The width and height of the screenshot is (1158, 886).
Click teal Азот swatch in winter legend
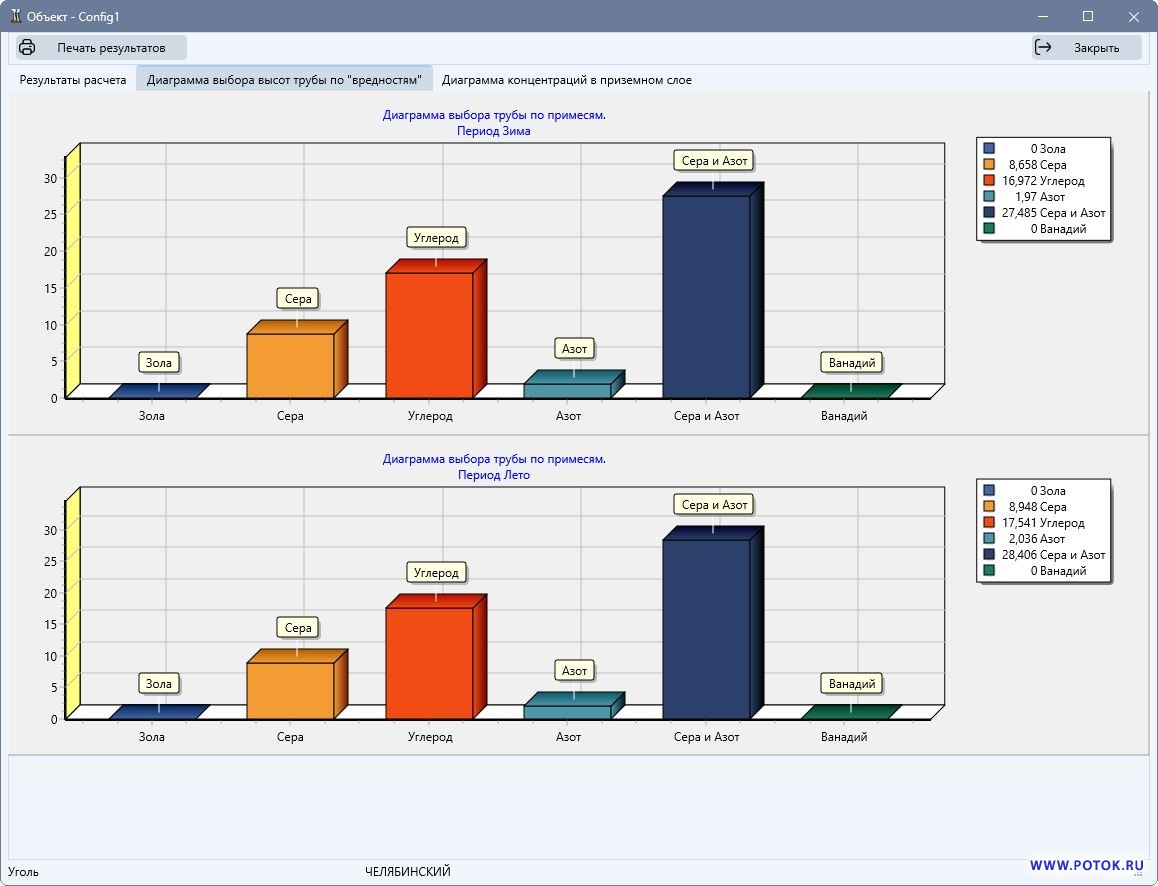[x=989, y=197]
